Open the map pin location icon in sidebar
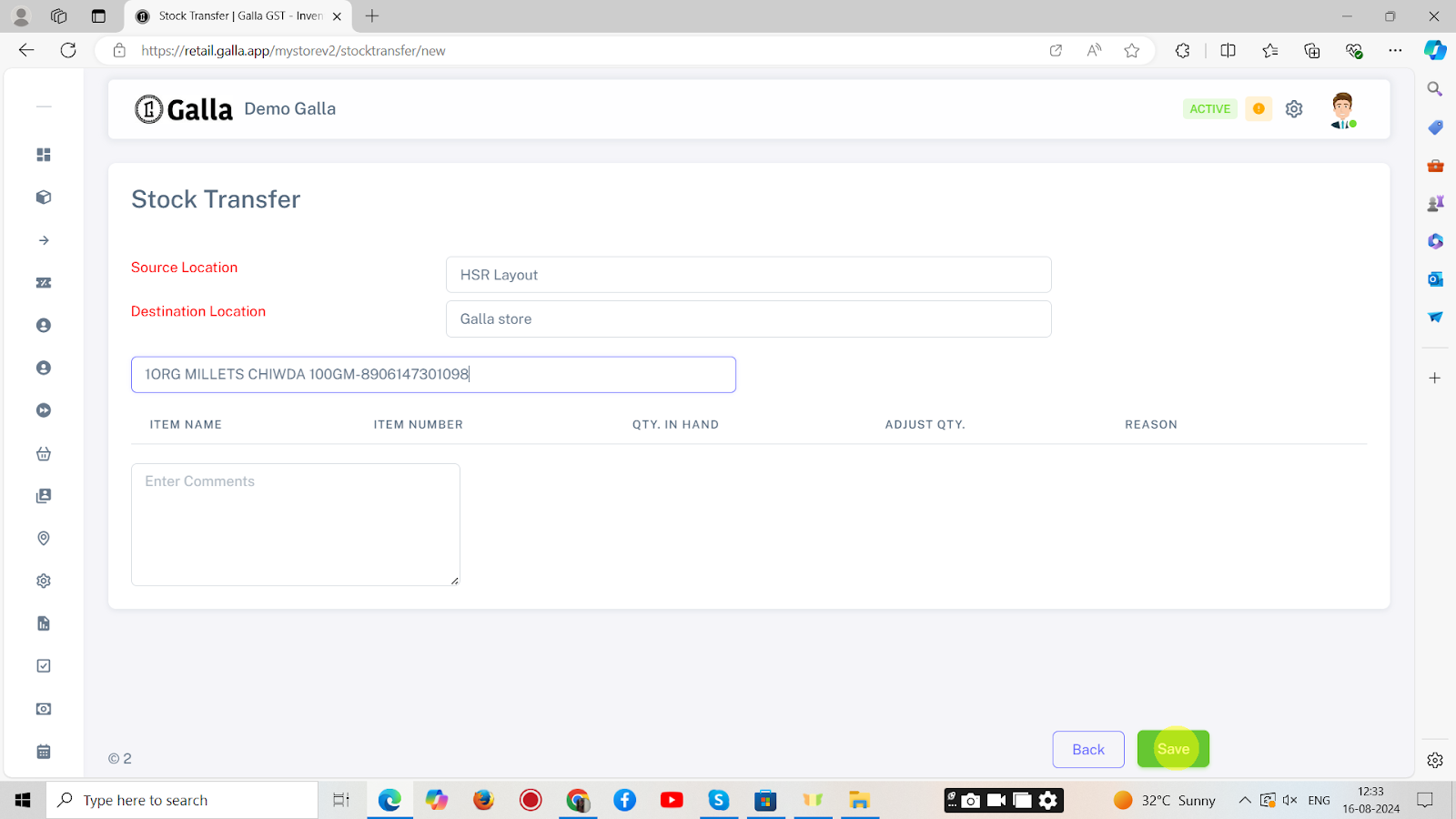This screenshot has height=819, width=1456. (x=44, y=539)
